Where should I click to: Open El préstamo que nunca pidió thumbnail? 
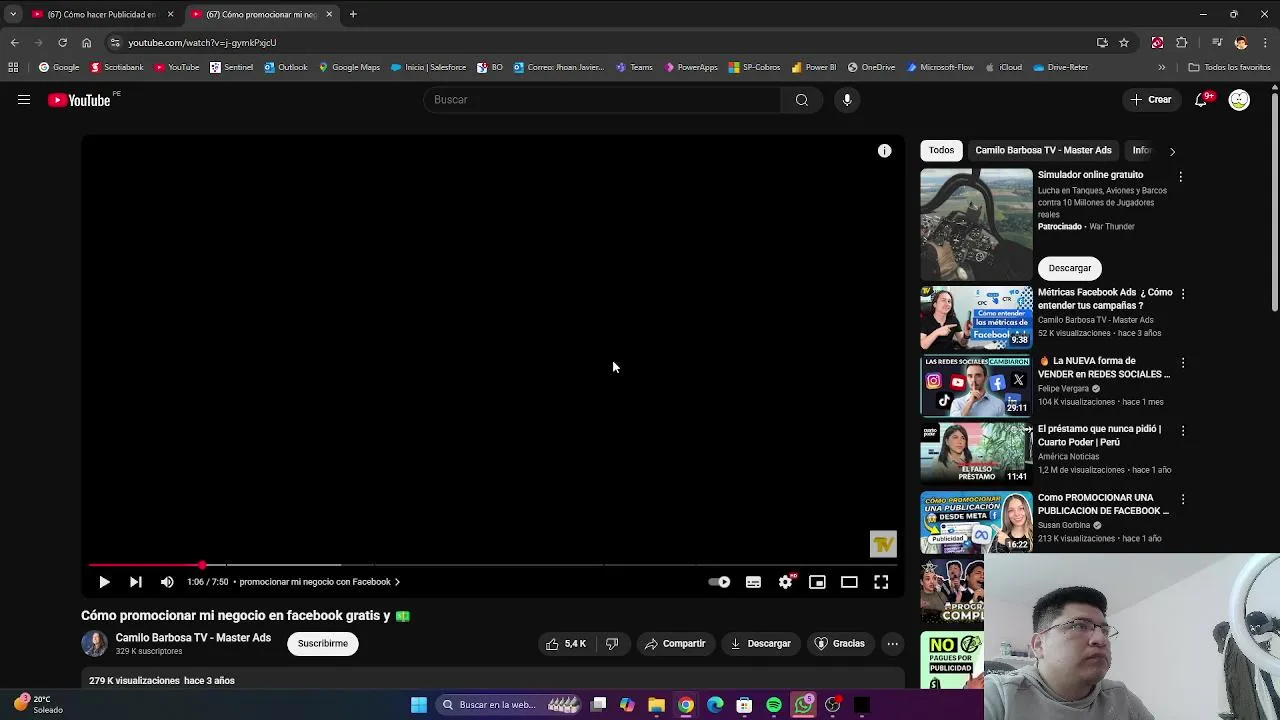[976, 453]
